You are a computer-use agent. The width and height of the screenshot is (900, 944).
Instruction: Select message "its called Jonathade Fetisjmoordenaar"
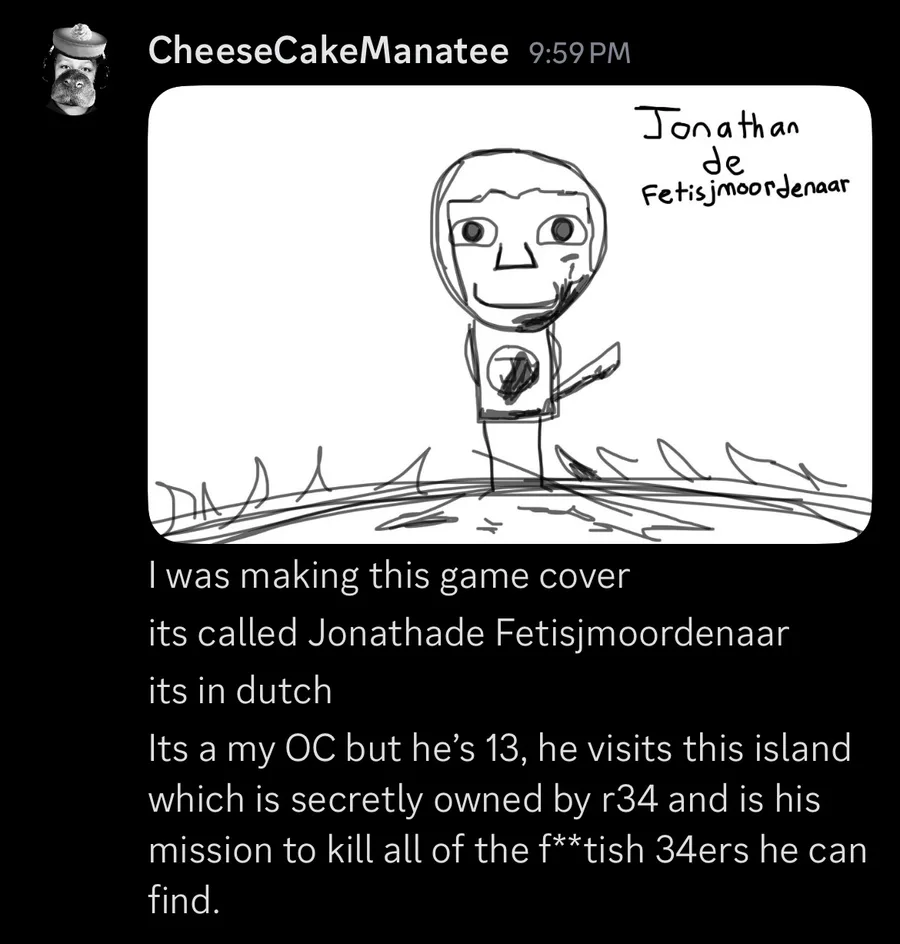pyautogui.click(x=468, y=633)
